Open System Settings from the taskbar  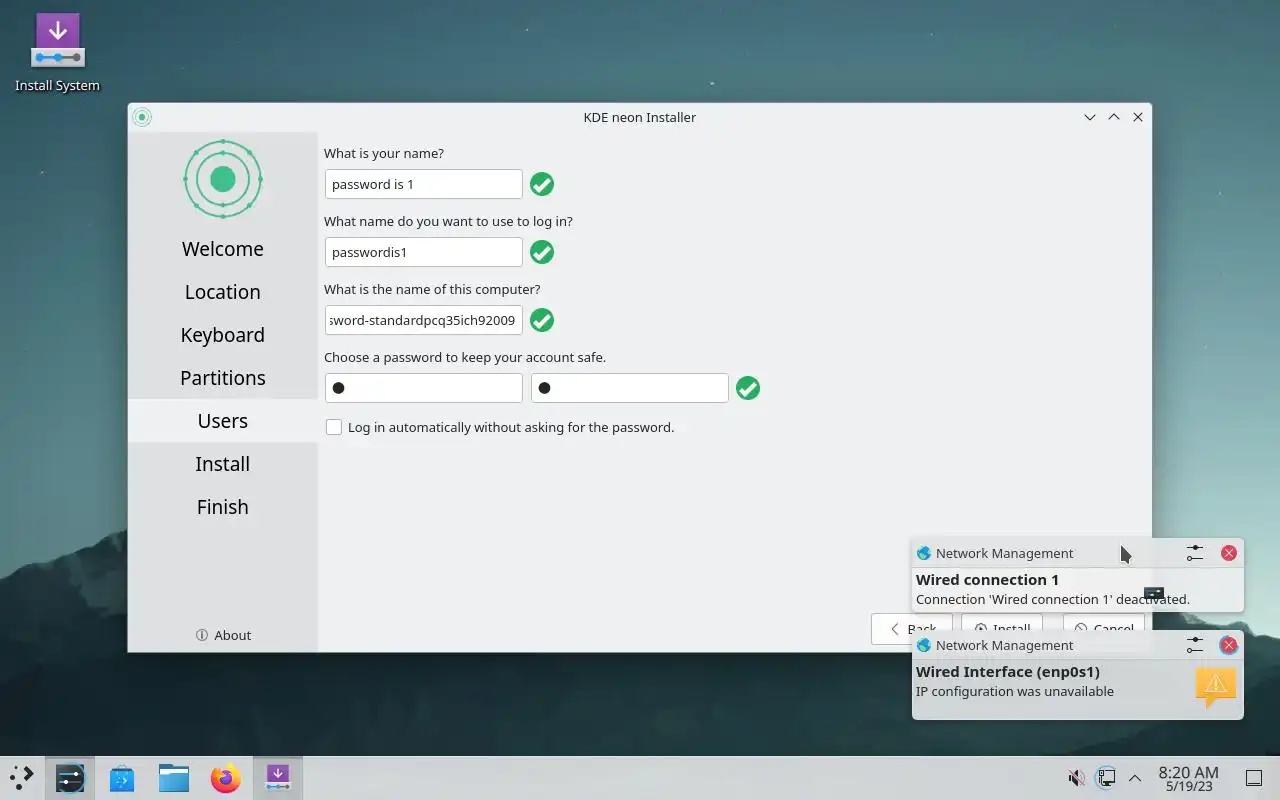coord(70,777)
